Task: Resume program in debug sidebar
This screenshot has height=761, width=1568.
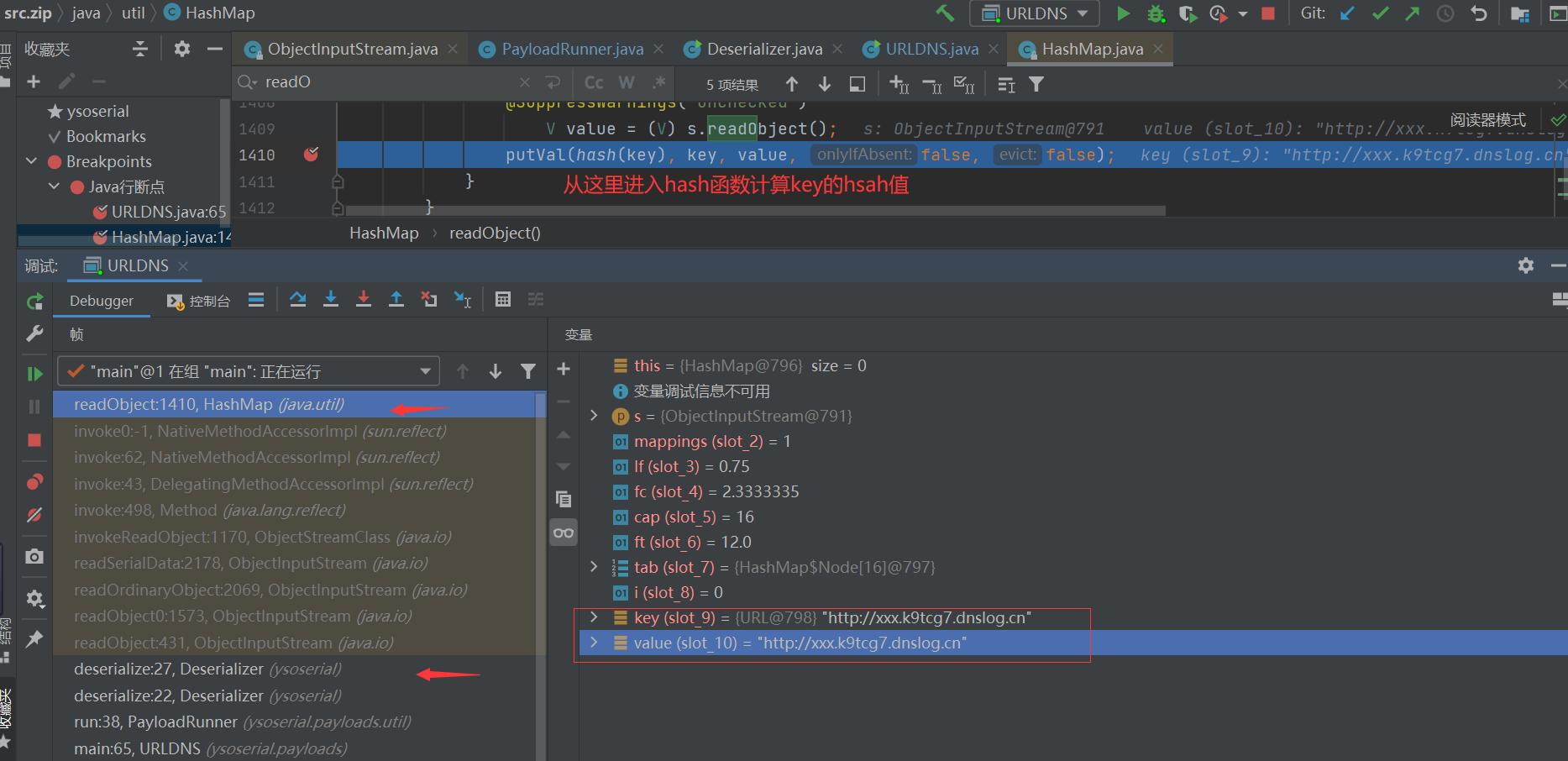Action: tap(34, 374)
